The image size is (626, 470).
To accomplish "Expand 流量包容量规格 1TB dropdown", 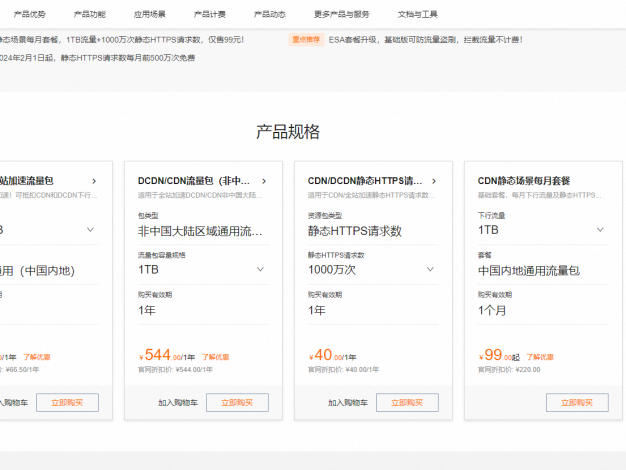I will point(261,269).
